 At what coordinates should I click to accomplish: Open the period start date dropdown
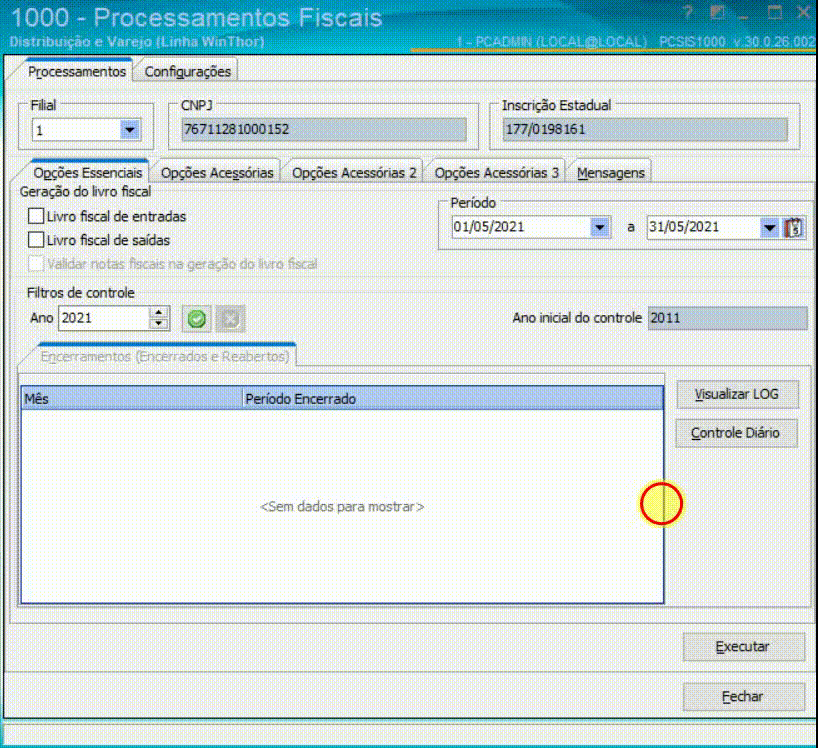pos(600,227)
